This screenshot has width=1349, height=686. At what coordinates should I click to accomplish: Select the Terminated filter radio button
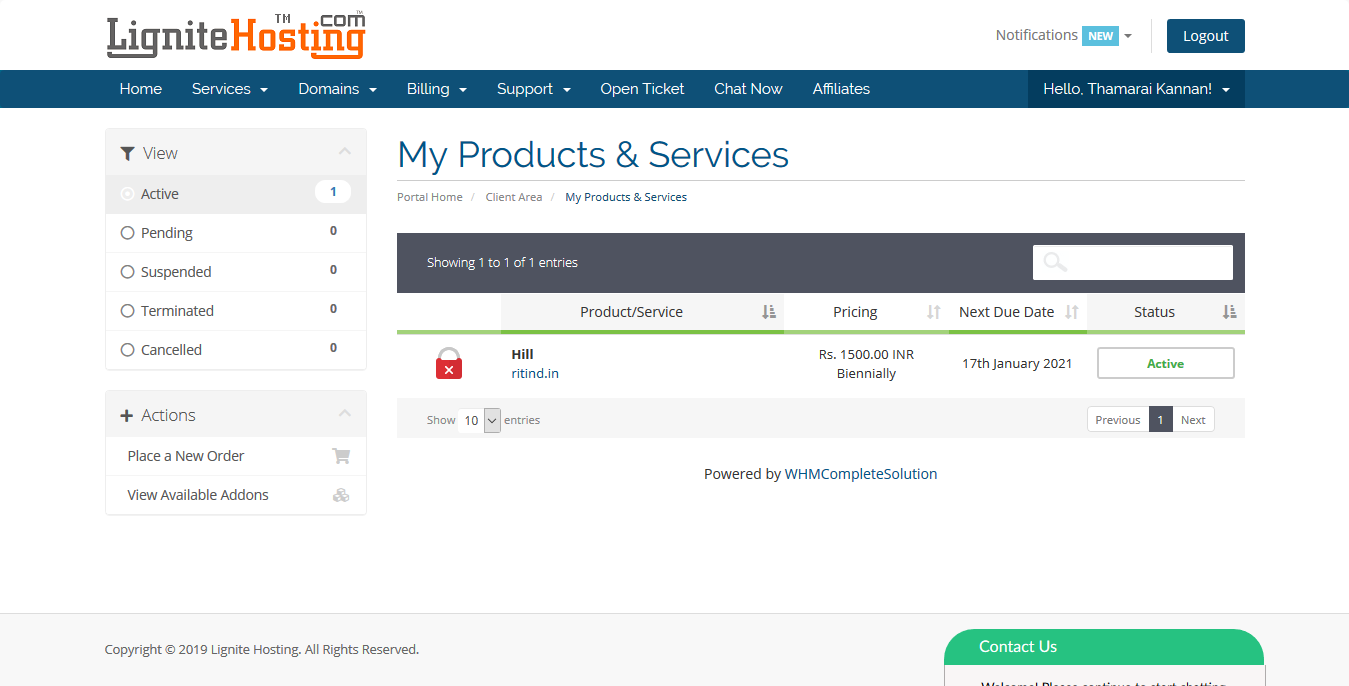tap(127, 311)
